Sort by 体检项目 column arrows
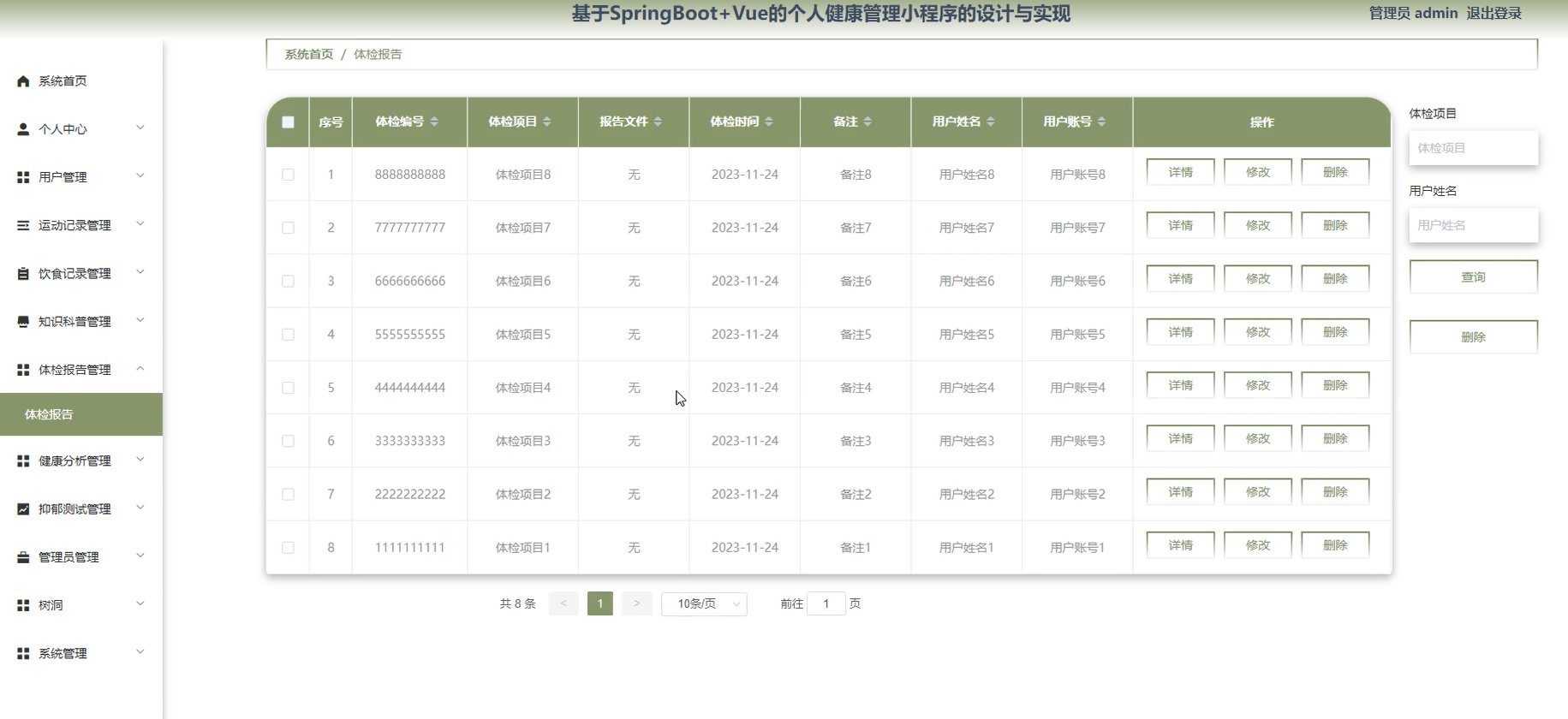 pyautogui.click(x=547, y=122)
